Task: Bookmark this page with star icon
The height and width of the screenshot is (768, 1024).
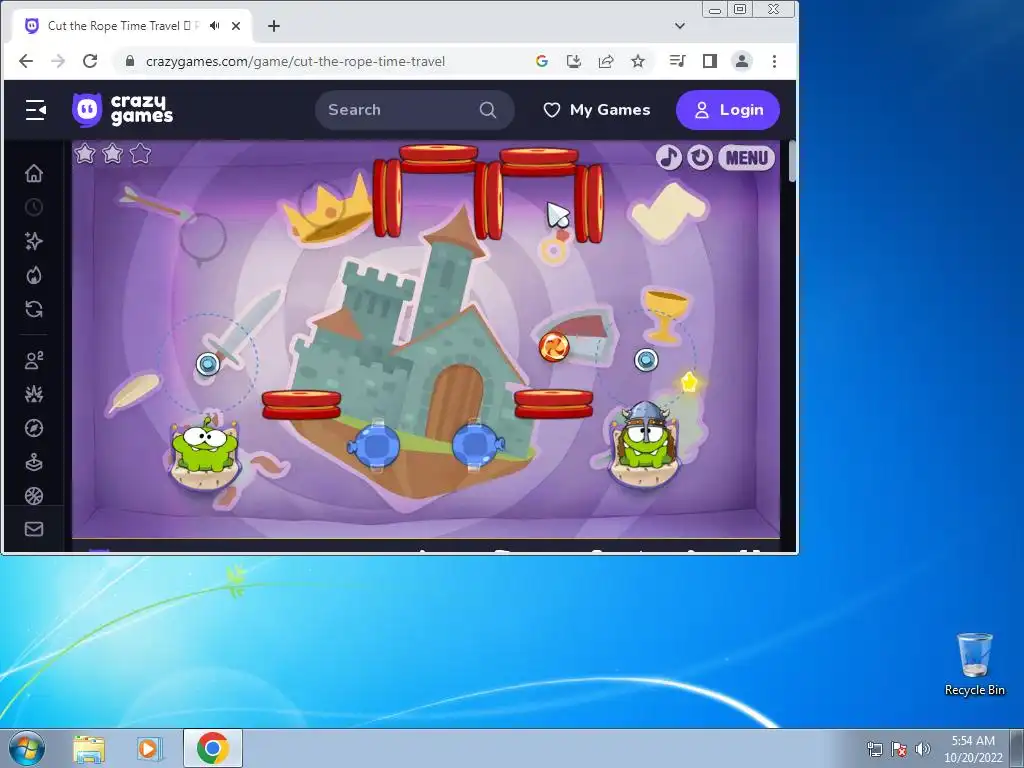Action: click(x=638, y=61)
